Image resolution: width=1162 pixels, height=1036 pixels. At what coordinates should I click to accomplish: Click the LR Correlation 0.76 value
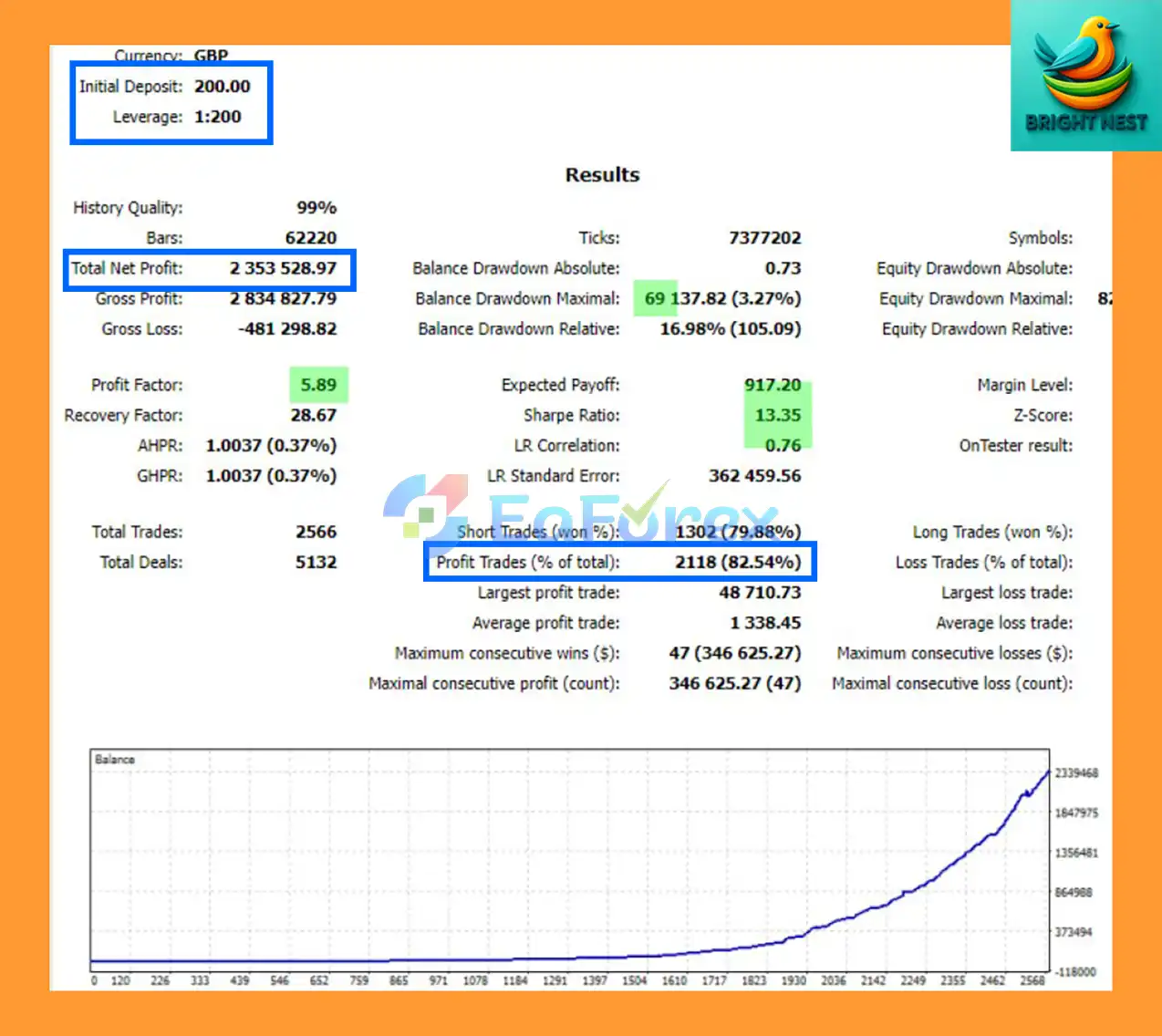tap(783, 445)
